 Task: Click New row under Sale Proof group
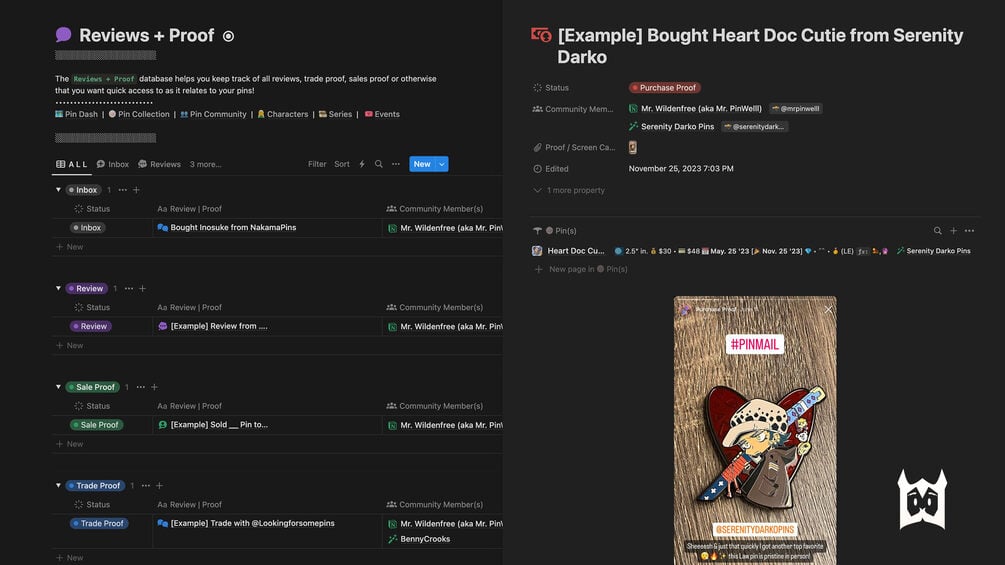pos(70,444)
